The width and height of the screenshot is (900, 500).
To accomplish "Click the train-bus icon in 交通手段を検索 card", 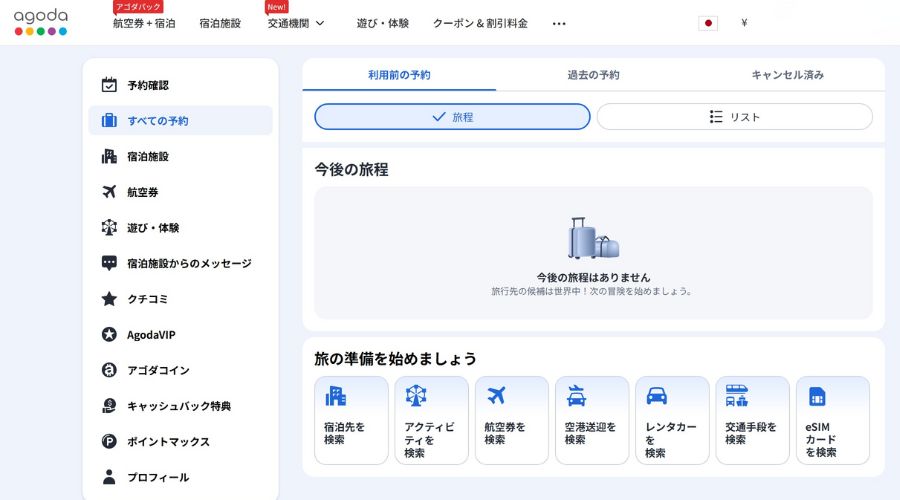I will (x=736, y=396).
